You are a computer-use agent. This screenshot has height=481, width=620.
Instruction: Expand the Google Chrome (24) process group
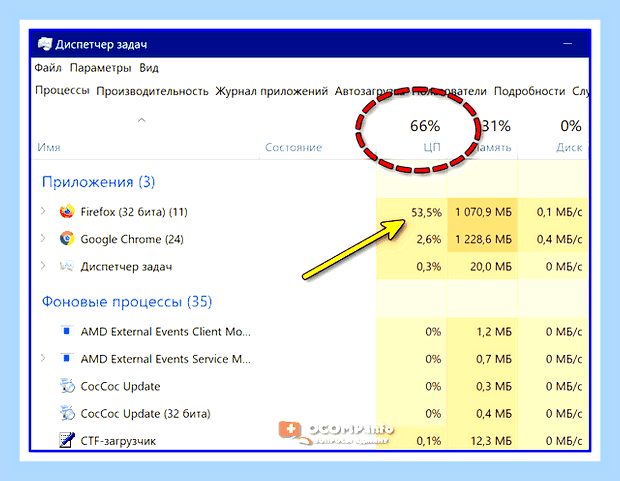click(x=43, y=239)
